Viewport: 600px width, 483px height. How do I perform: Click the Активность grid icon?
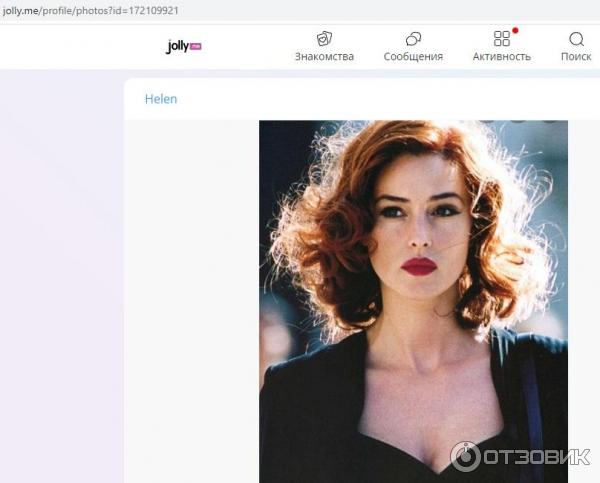[x=501, y=39]
